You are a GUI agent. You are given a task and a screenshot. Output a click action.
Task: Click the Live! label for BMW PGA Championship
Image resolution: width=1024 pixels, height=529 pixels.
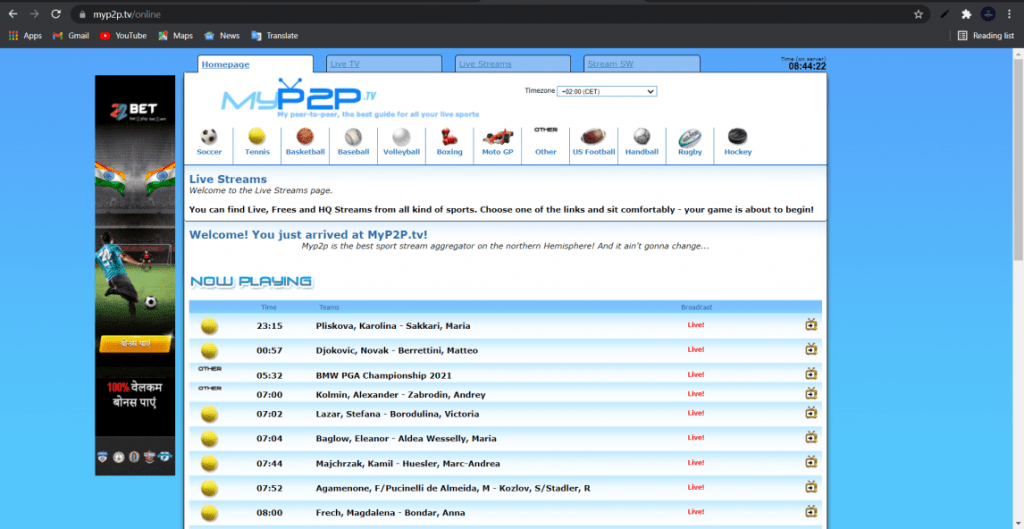coord(696,374)
